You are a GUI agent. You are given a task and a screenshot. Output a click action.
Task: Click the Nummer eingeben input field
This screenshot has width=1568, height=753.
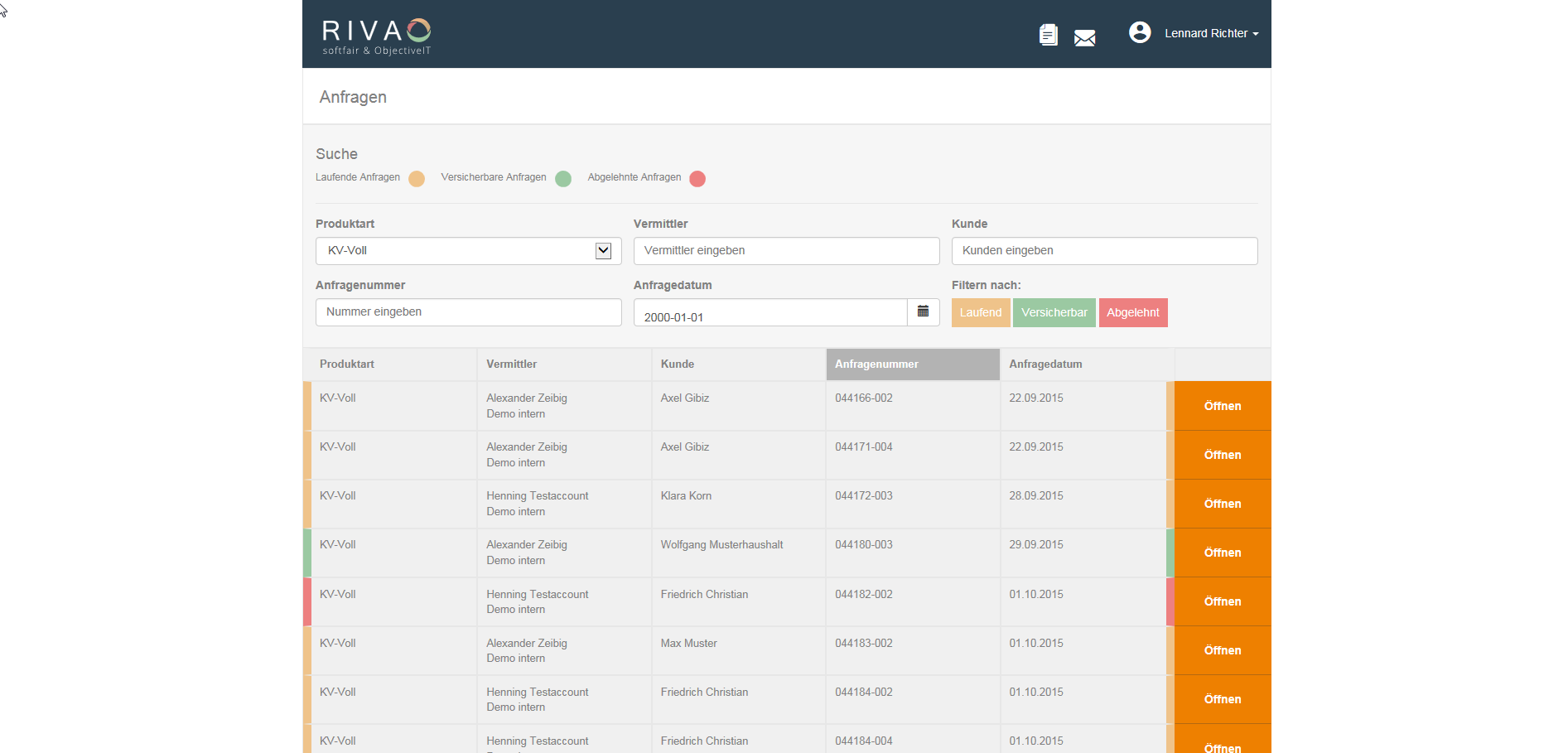[x=468, y=312]
